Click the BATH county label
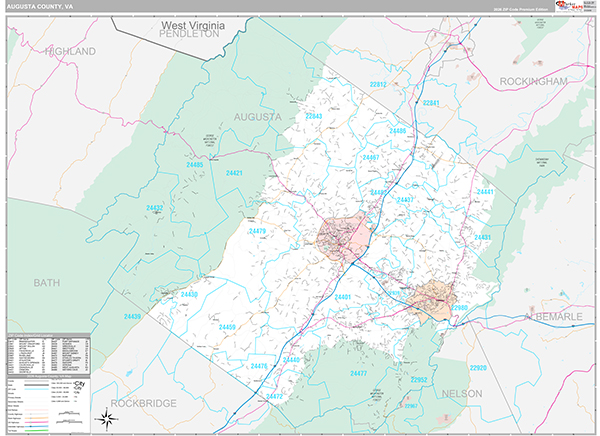The width and height of the screenshot is (600, 436). tap(47, 283)
